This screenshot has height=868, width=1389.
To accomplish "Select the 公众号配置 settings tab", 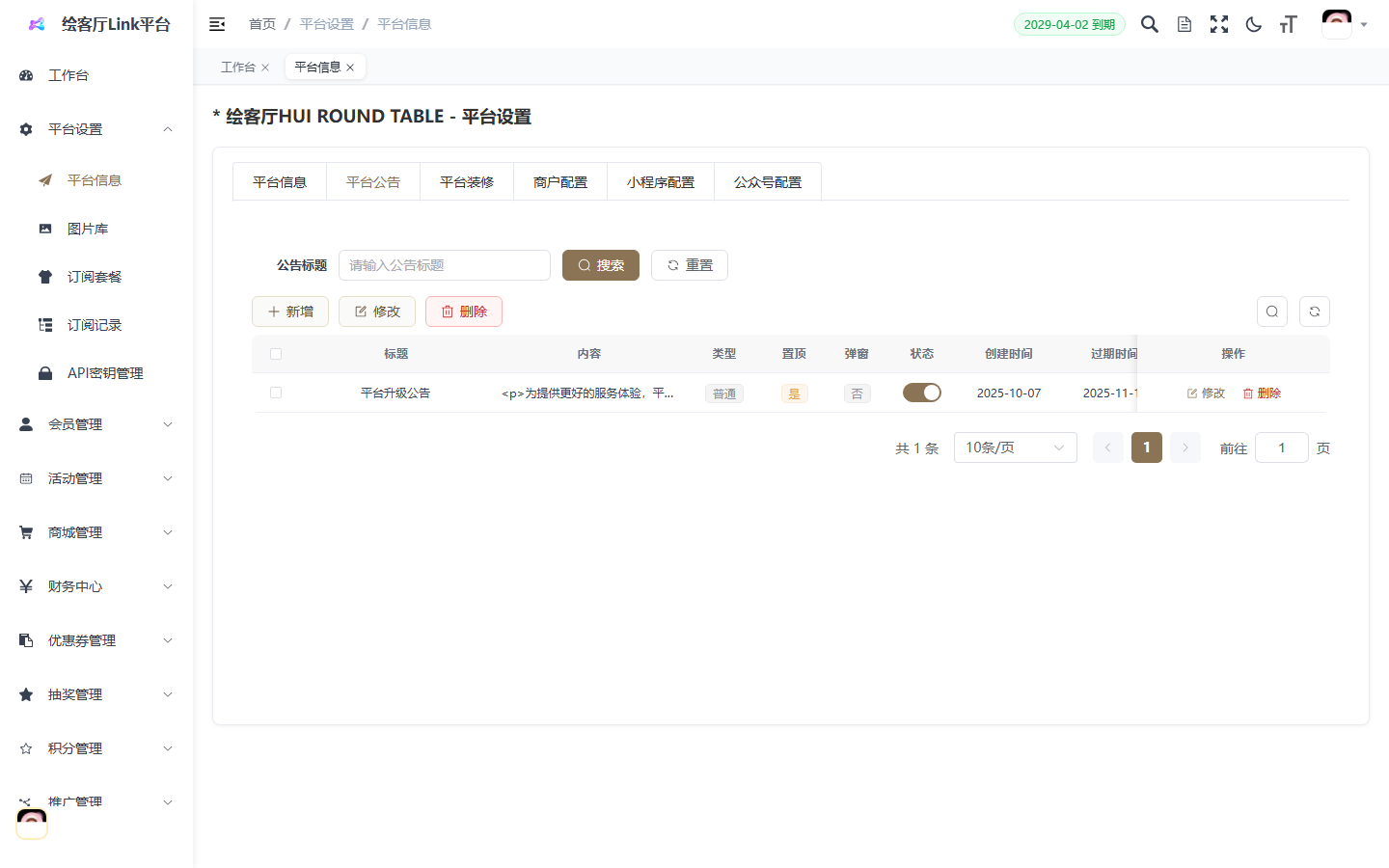I will (768, 181).
